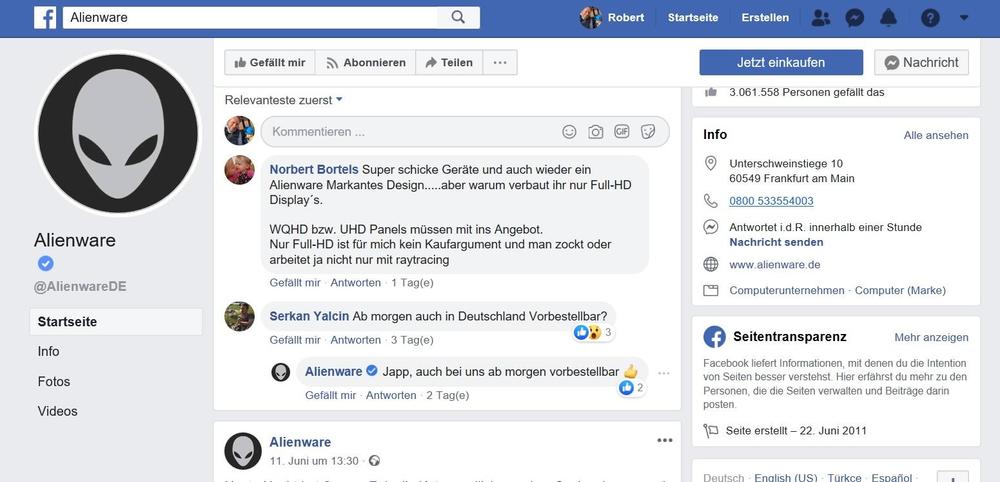Open the Messenger icon in top bar
Image resolution: width=1000 pixels, height=482 pixels.
click(854, 17)
